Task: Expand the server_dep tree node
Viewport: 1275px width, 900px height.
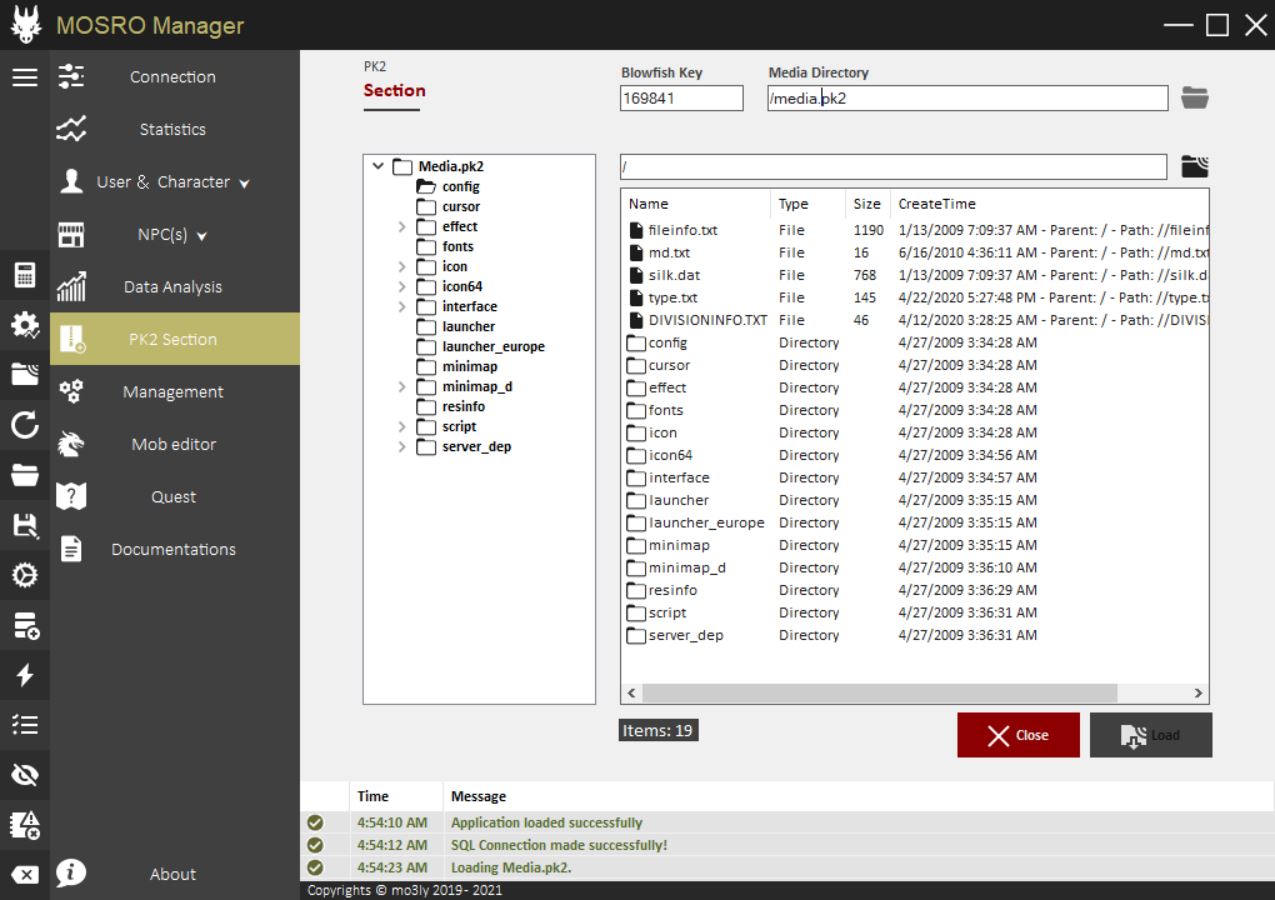Action: pos(402,447)
